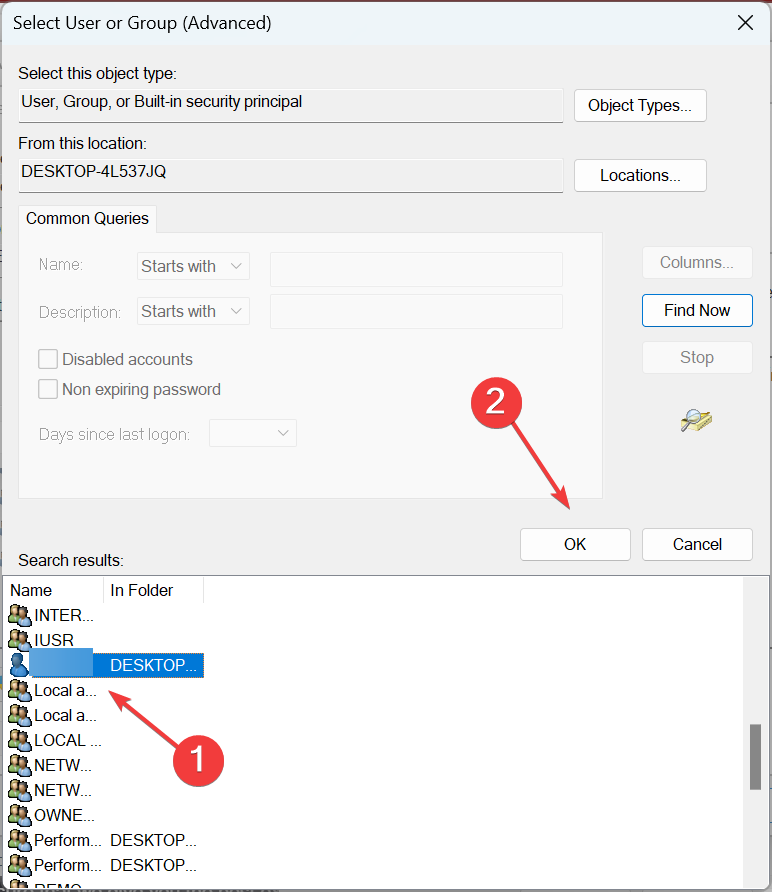Click the first NETW... entry icon
This screenshot has height=892, width=772.
click(19, 765)
